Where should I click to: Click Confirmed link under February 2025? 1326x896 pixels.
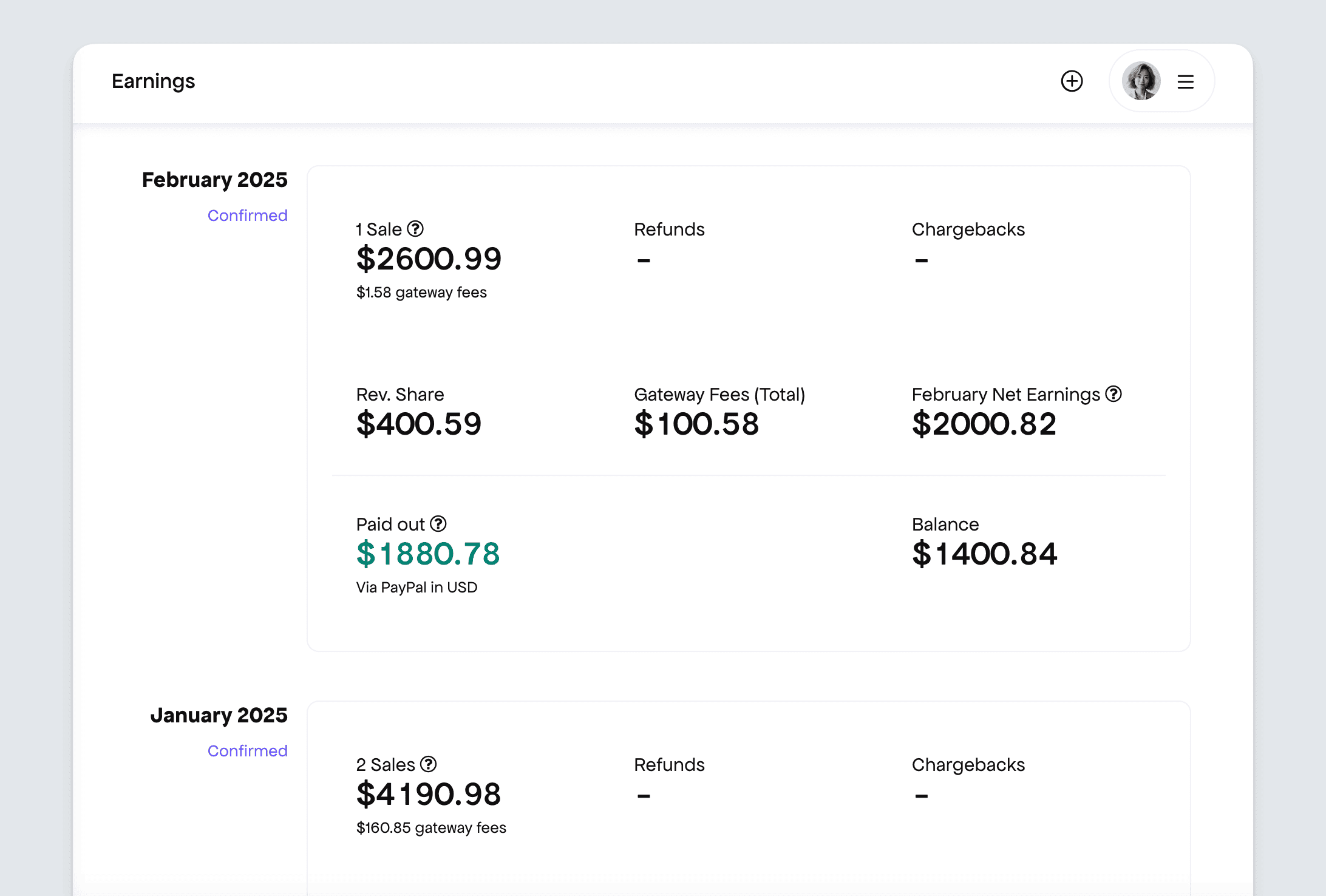pos(247,216)
